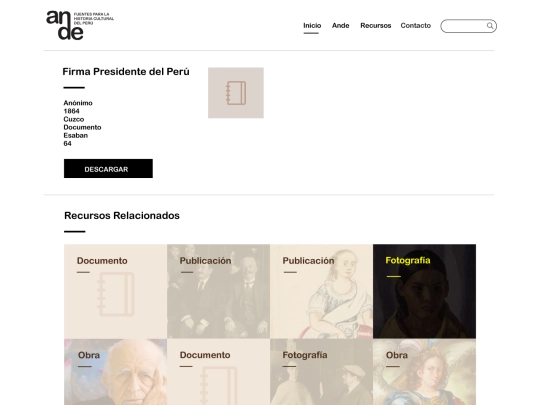
Task: Open the Publicación tile with seated men photo
Action: pyautogui.click(x=218, y=291)
